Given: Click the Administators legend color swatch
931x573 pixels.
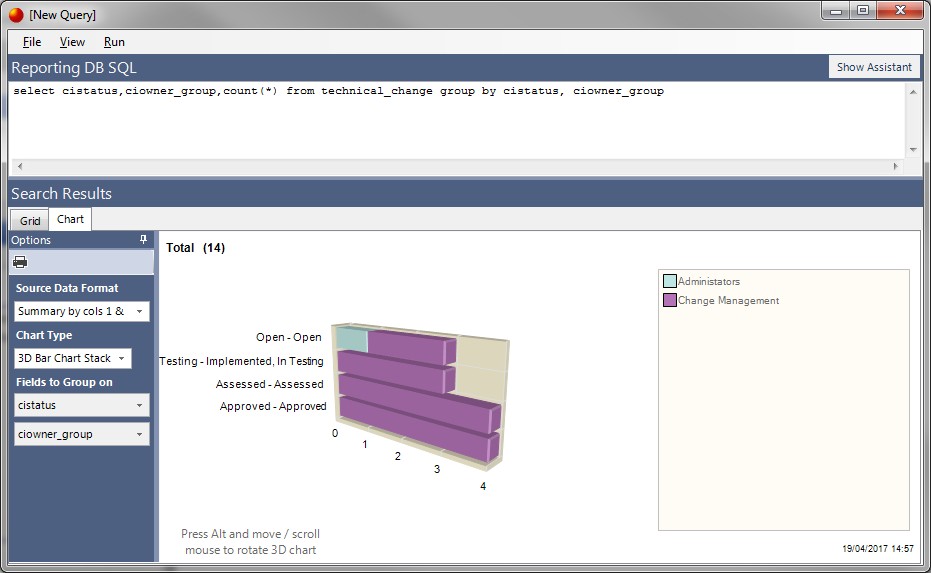Looking at the screenshot, I should 670,281.
